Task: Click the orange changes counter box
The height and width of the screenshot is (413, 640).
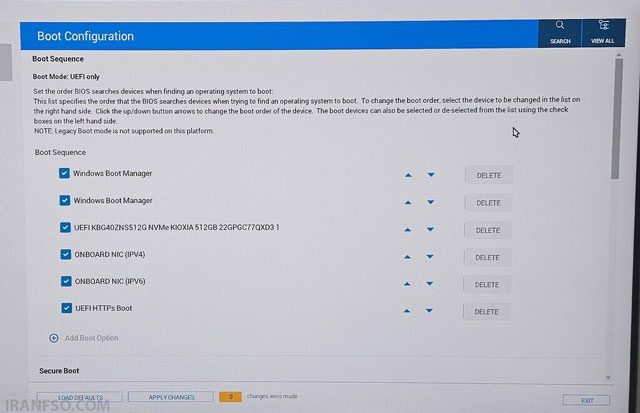Action: (230, 396)
